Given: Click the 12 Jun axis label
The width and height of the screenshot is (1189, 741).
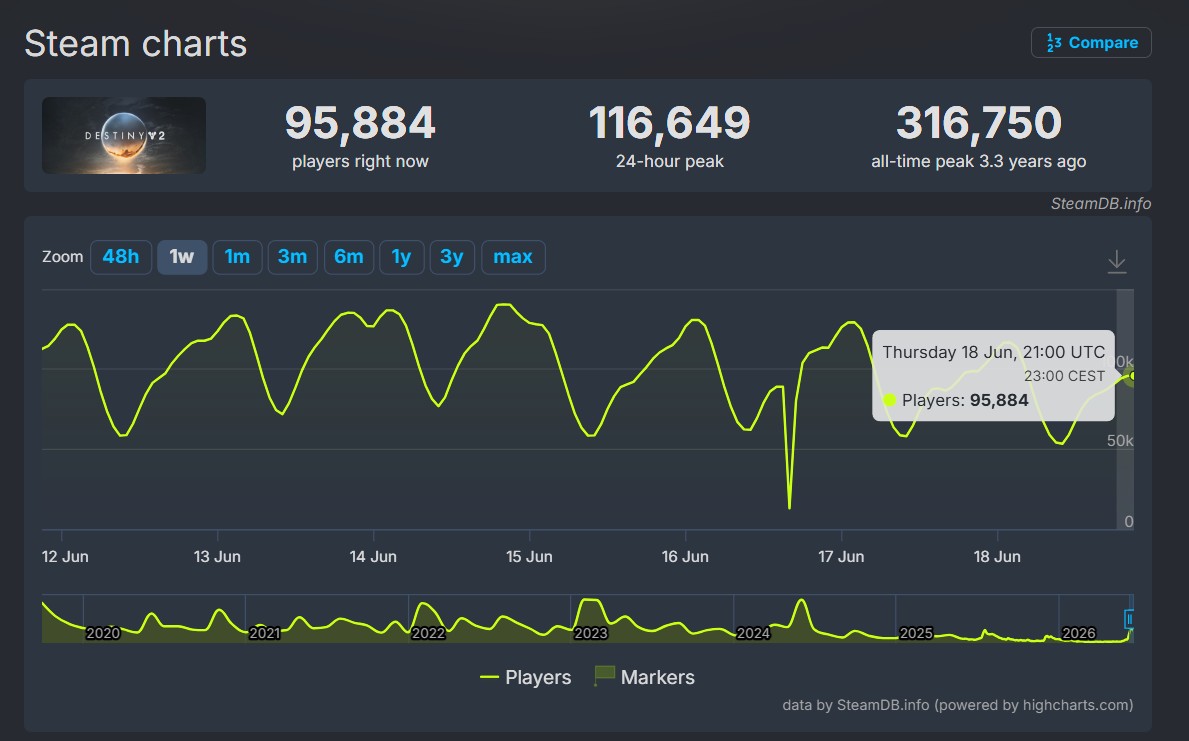Looking at the screenshot, I should [65, 557].
